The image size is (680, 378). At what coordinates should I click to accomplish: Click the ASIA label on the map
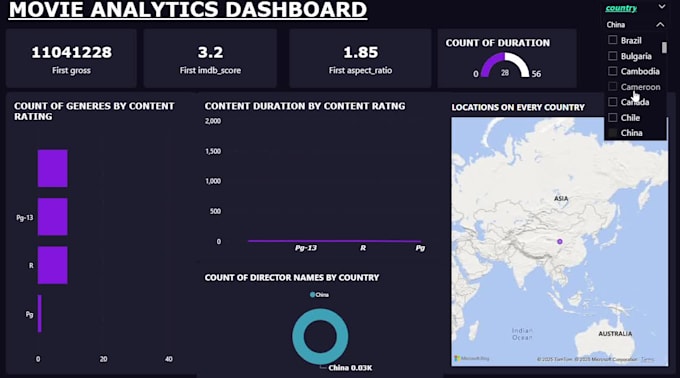(561, 199)
